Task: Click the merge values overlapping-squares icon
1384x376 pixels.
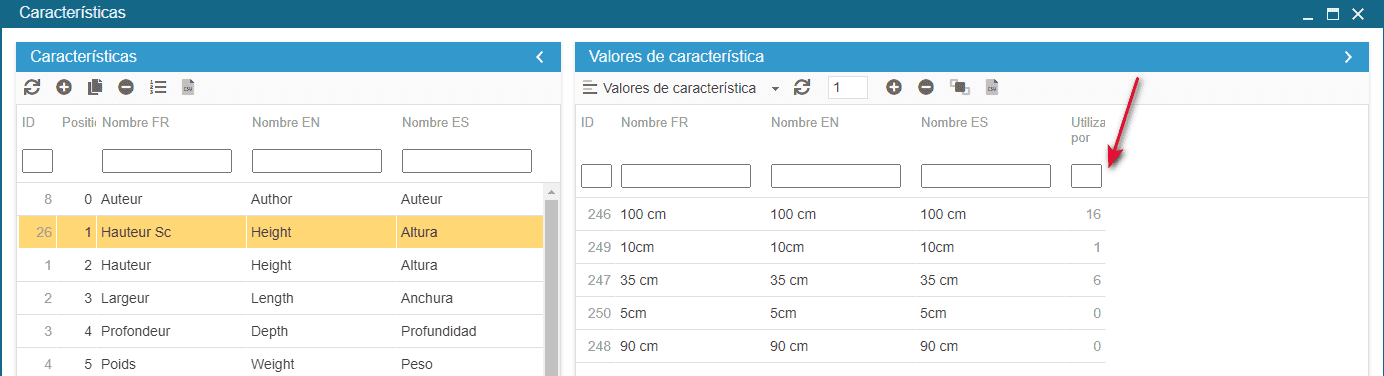Action: pyautogui.click(x=959, y=88)
